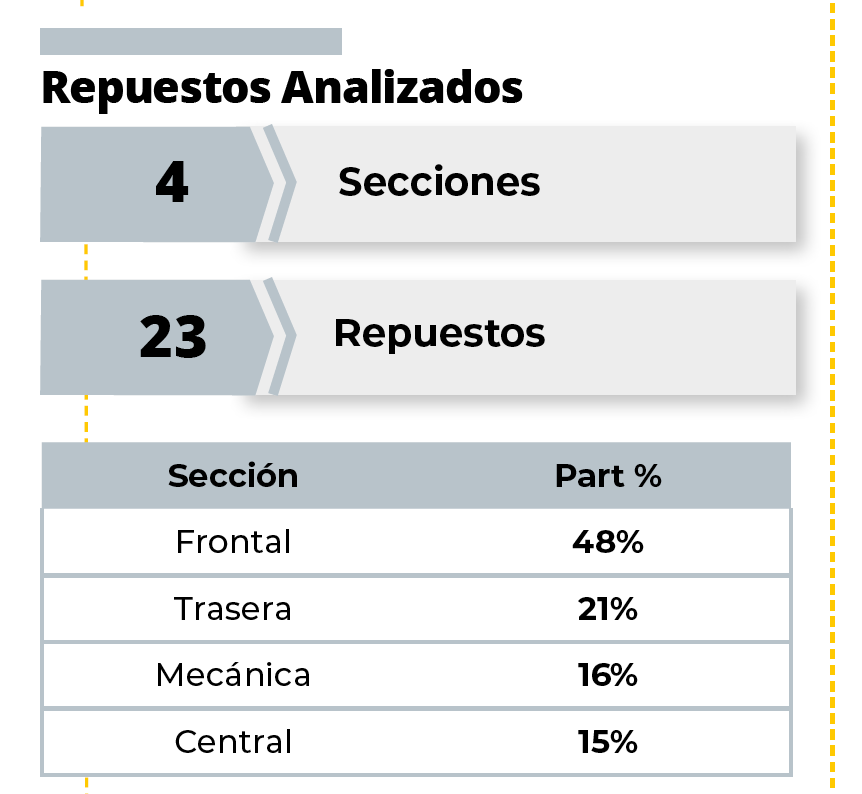Click the Trasera row label
Image resolution: width=862 pixels, height=794 pixels.
[x=233, y=609]
